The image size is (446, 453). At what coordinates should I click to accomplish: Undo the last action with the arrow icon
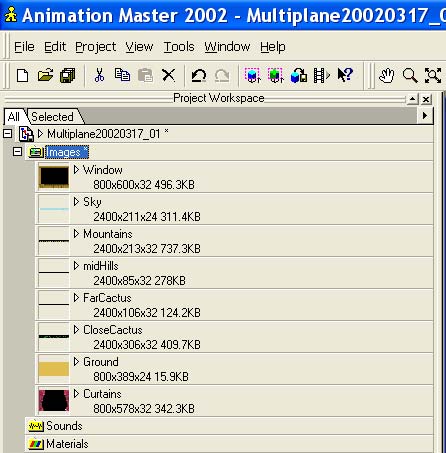tap(199, 75)
